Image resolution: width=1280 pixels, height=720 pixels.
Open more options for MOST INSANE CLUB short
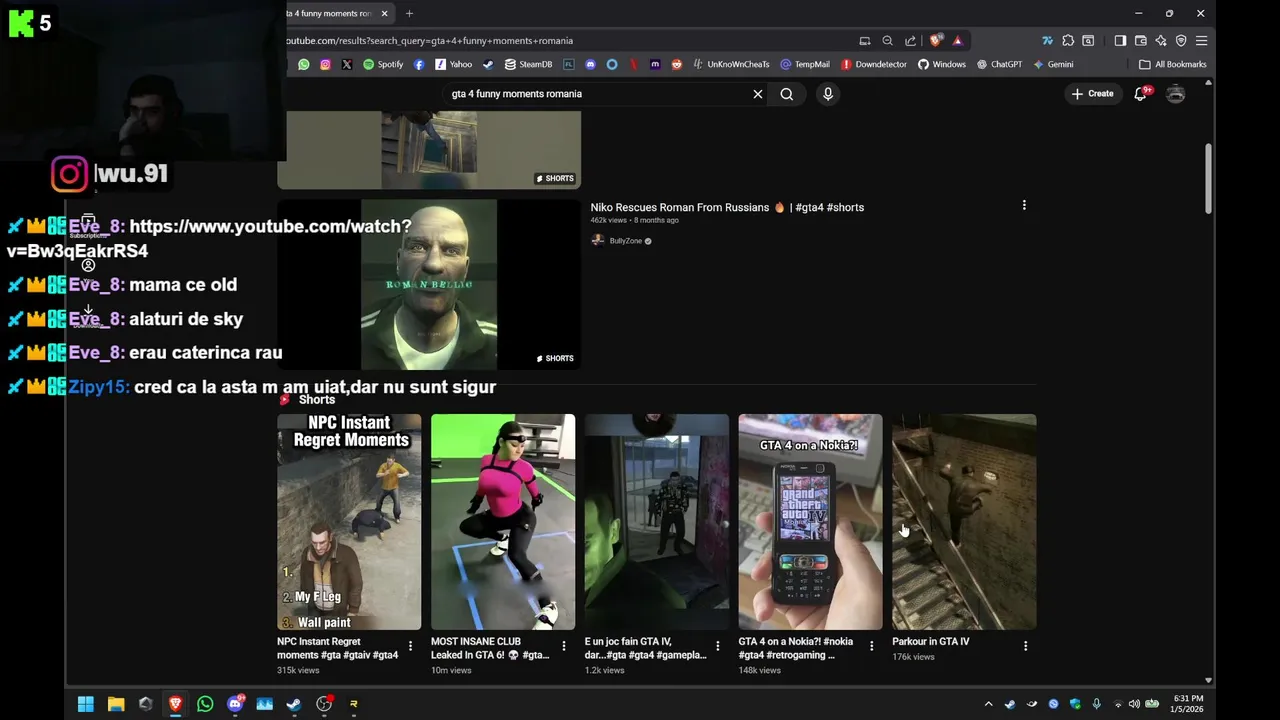point(564,646)
